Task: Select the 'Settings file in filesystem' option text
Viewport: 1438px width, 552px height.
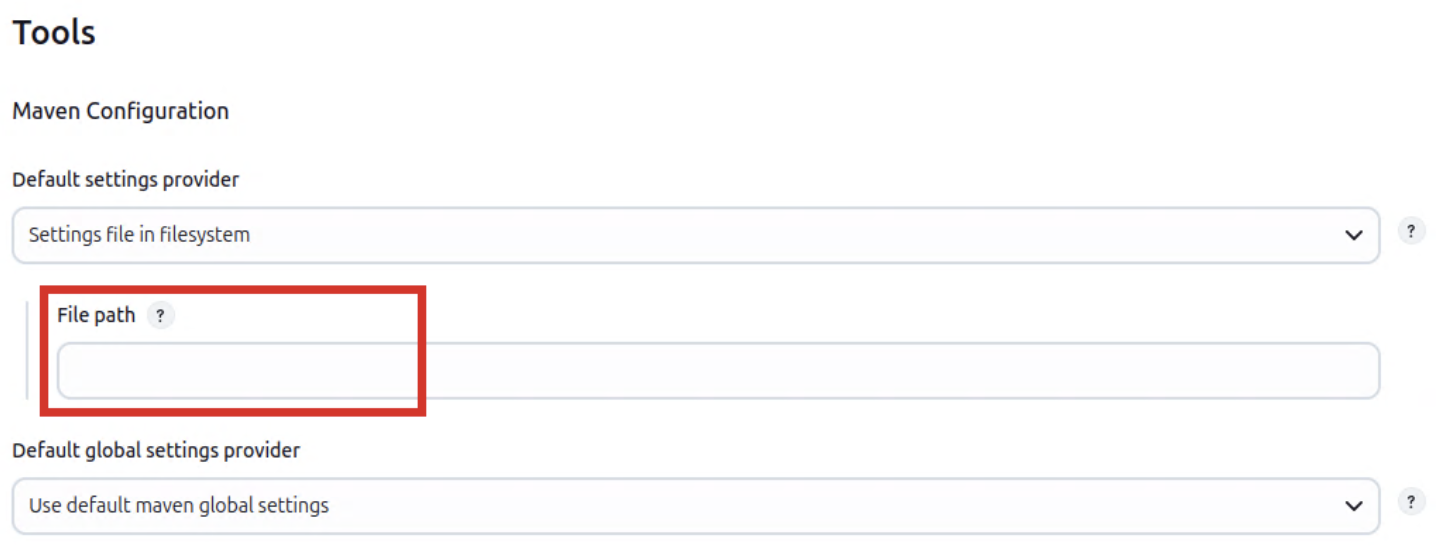Action: pyautogui.click(x=139, y=236)
